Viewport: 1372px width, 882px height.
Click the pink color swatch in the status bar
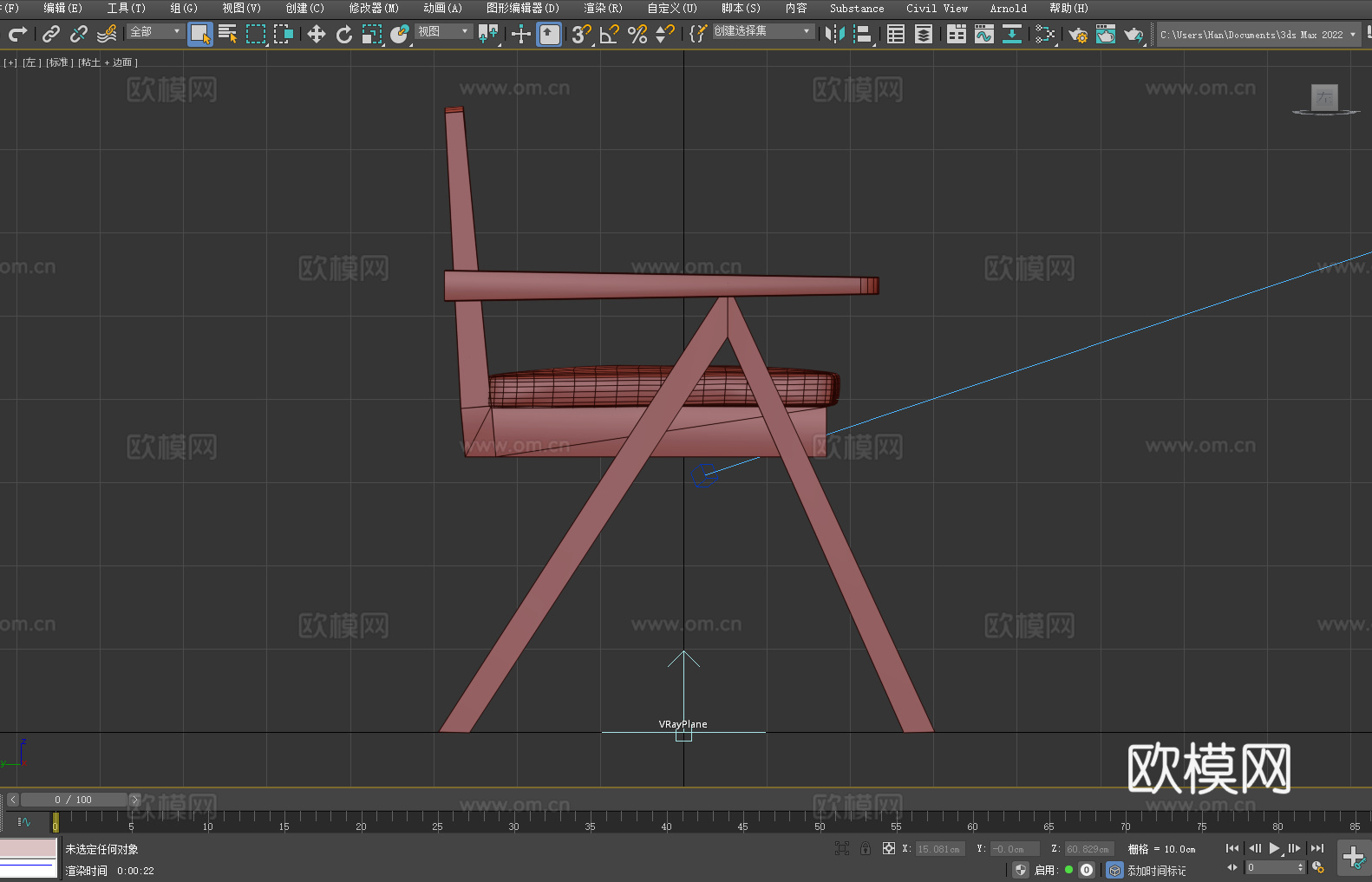29,848
